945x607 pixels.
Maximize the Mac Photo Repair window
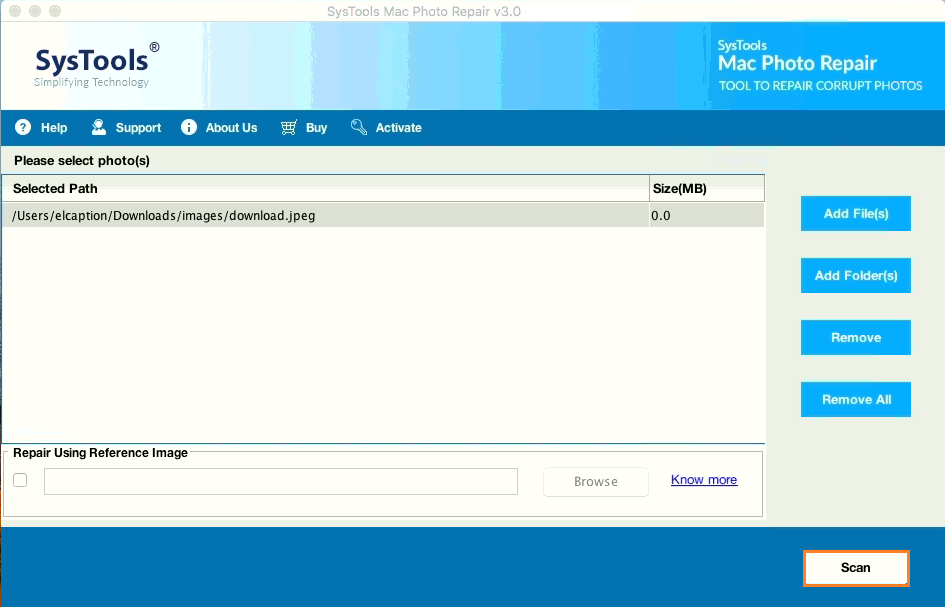pos(55,11)
